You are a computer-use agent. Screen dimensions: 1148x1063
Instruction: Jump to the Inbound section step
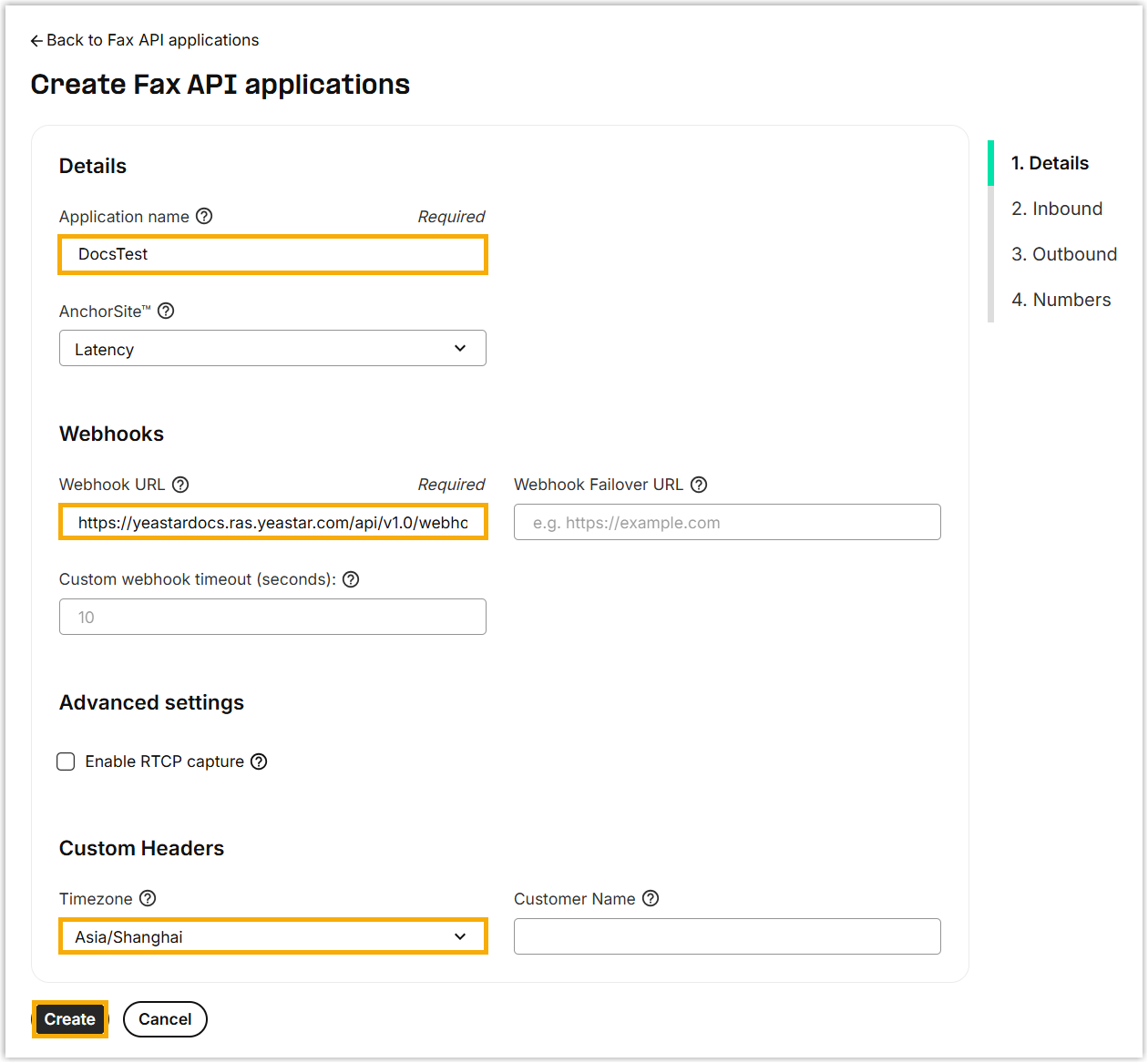click(x=1056, y=209)
